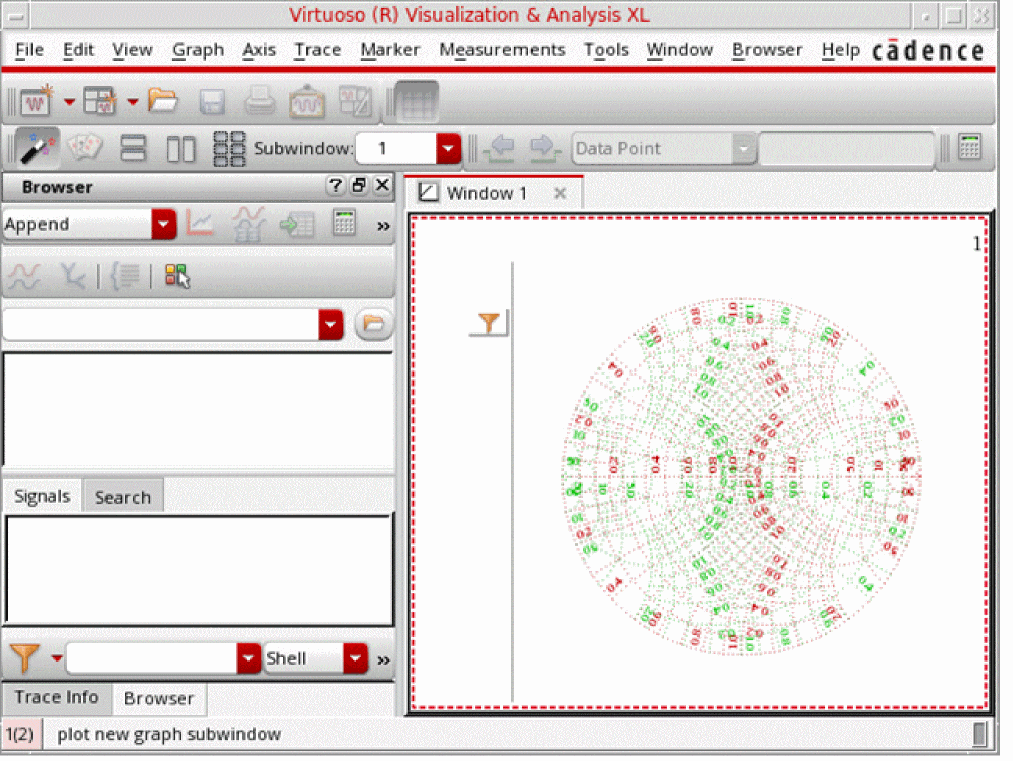This screenshot has height=761, width=1013.
Task: Click the Browser panel help icon
Action: tap(335, 186)
